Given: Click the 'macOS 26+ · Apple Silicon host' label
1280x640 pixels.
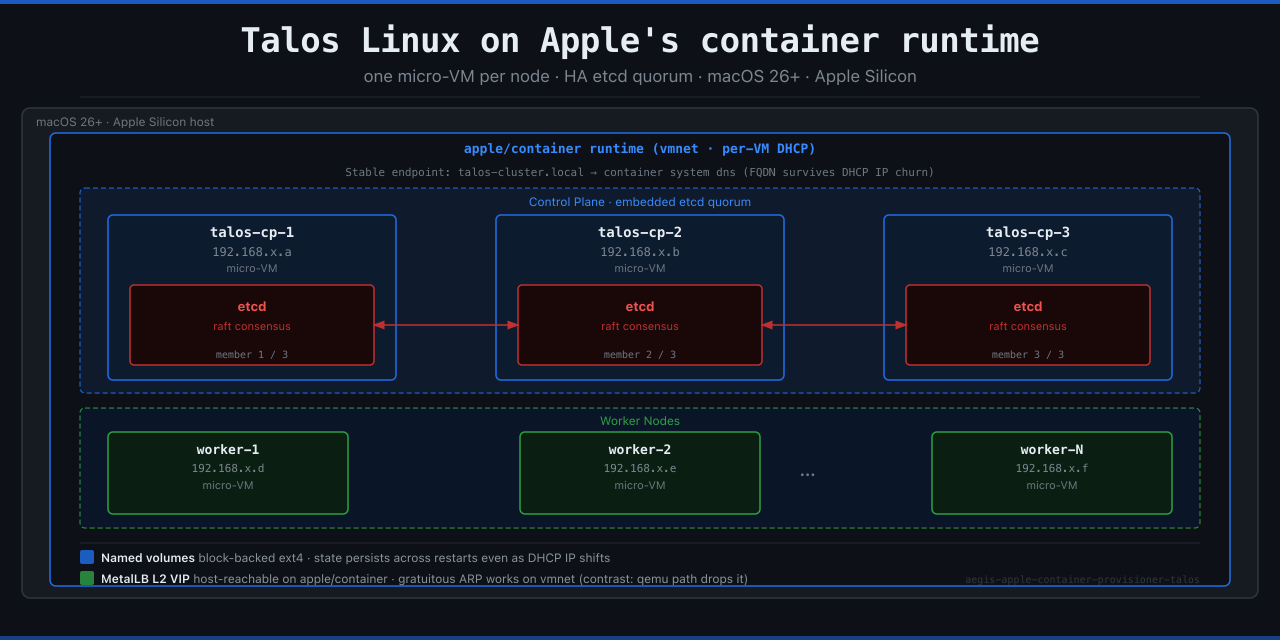Looking at the screenshot, I should click(125, 122).
